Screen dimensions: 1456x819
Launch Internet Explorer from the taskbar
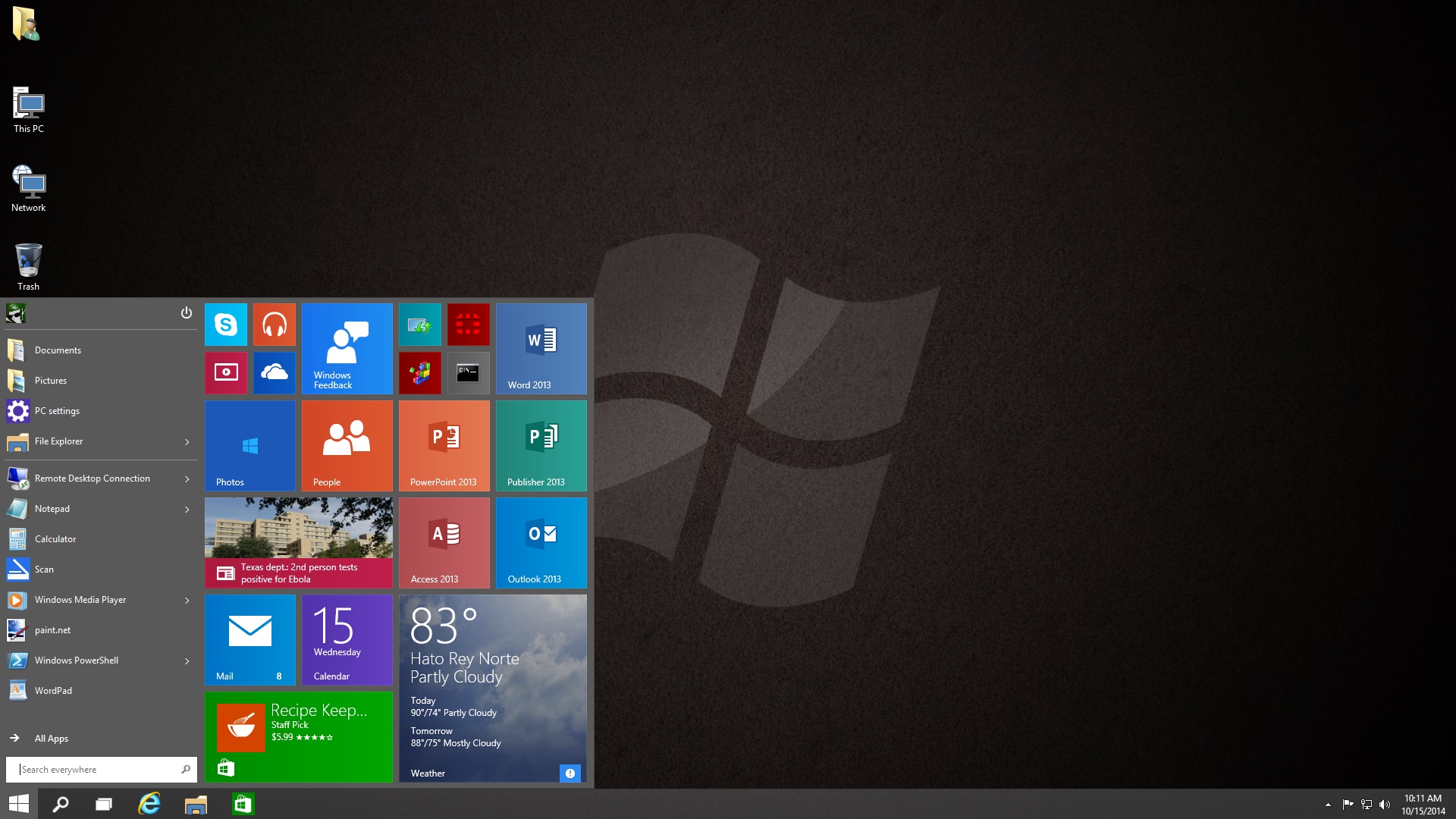point(149,804)
